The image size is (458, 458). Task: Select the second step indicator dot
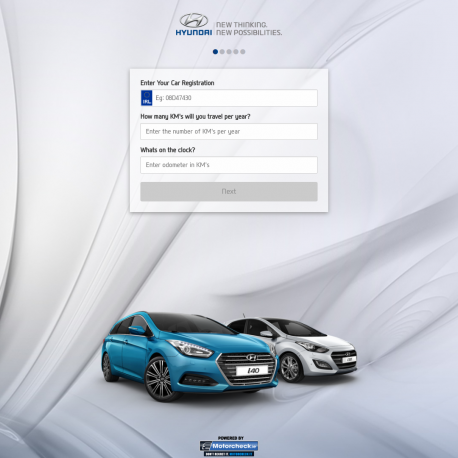click(x=222, y=52)
